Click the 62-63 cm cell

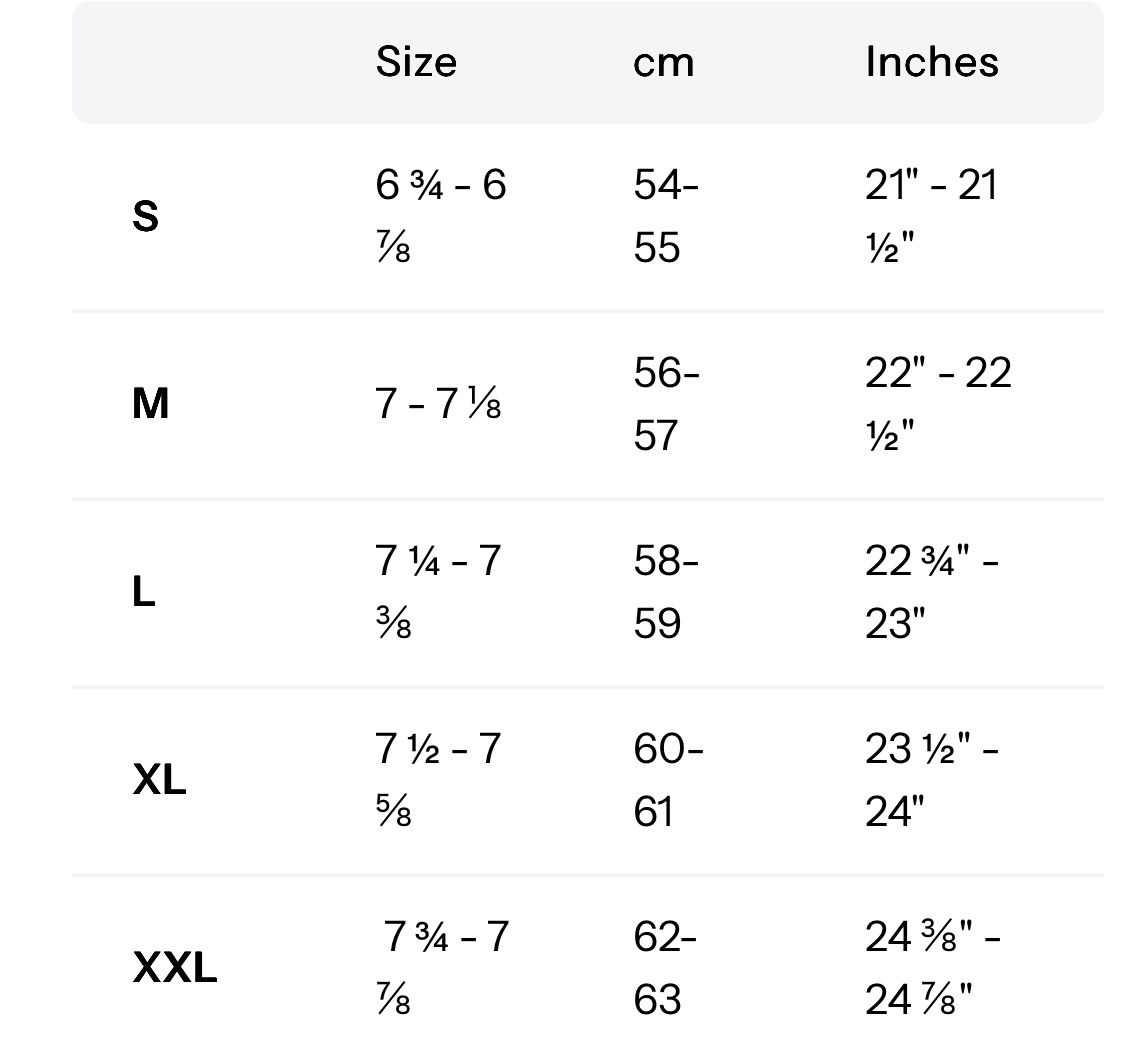[x=665, y=968]
